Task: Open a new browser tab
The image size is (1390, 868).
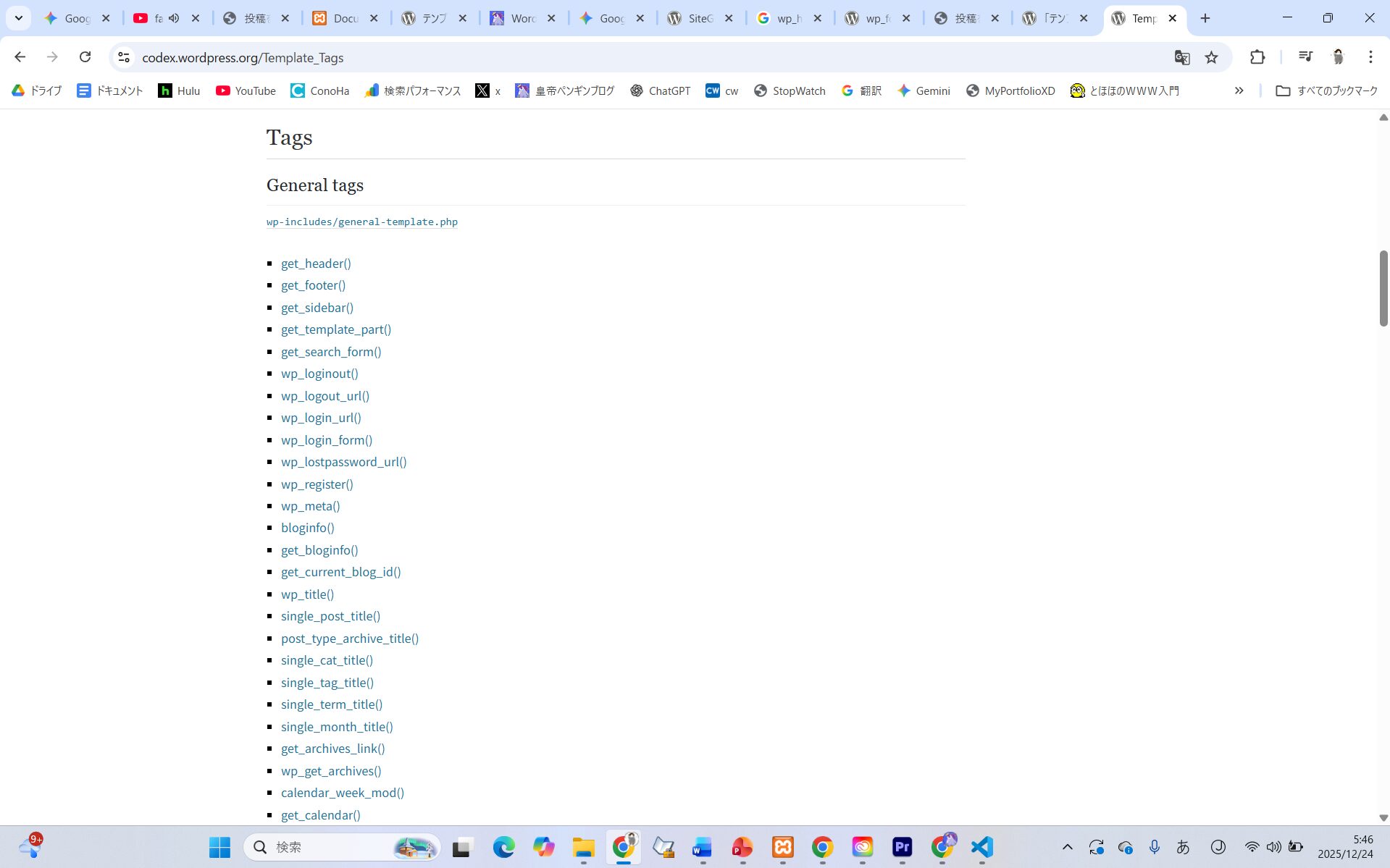Action: pos(1205,18)
